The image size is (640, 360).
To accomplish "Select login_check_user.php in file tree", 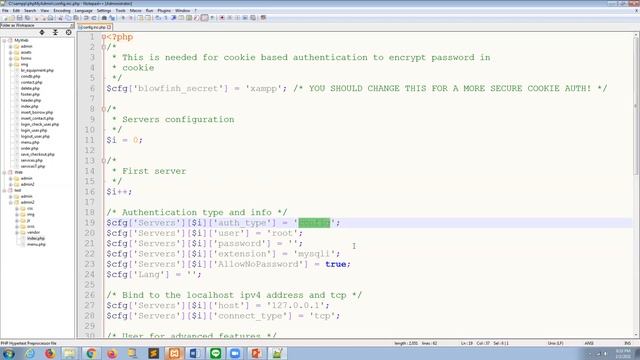I will pos(40,124).
